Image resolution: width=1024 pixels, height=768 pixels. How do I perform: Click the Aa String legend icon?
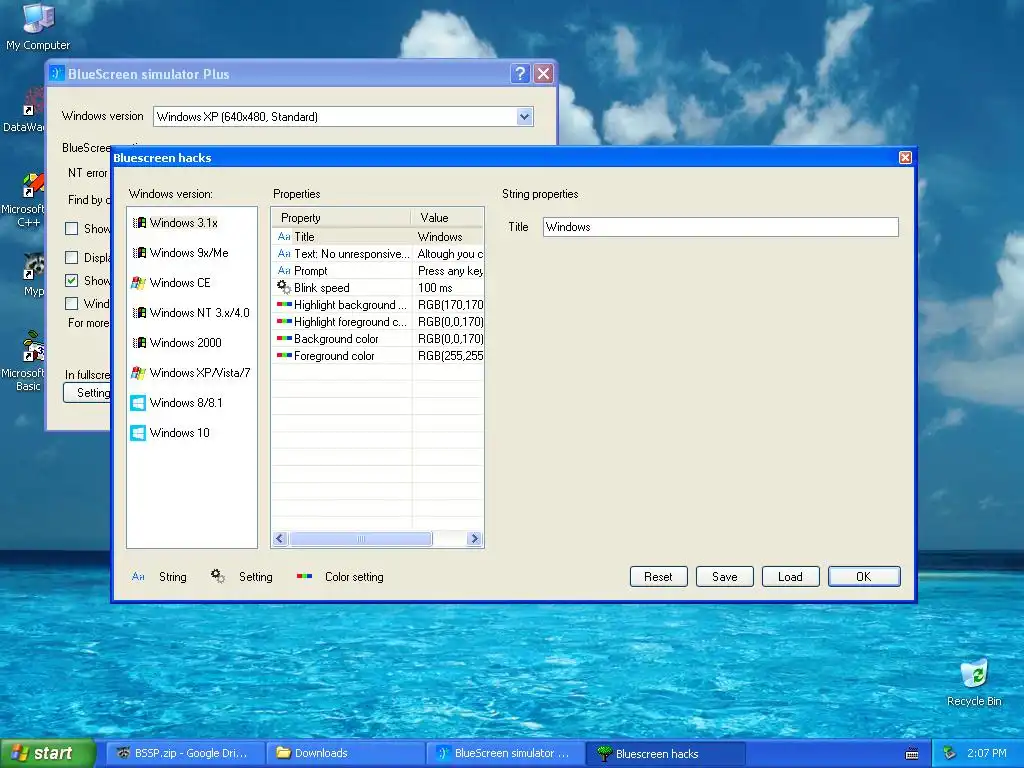pos(138,577)
